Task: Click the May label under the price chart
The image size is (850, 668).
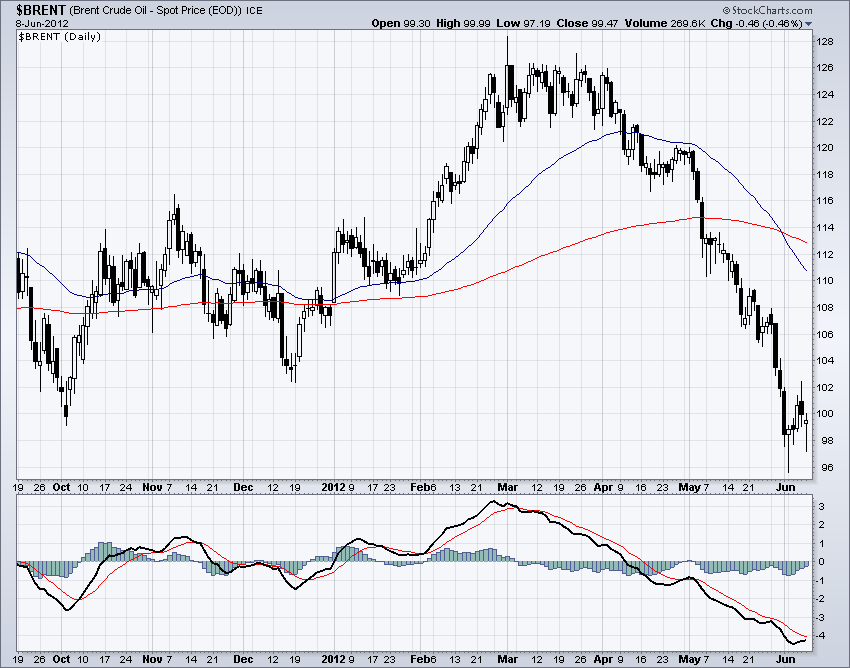Action: pyautogui.click(x=689, y=487)
